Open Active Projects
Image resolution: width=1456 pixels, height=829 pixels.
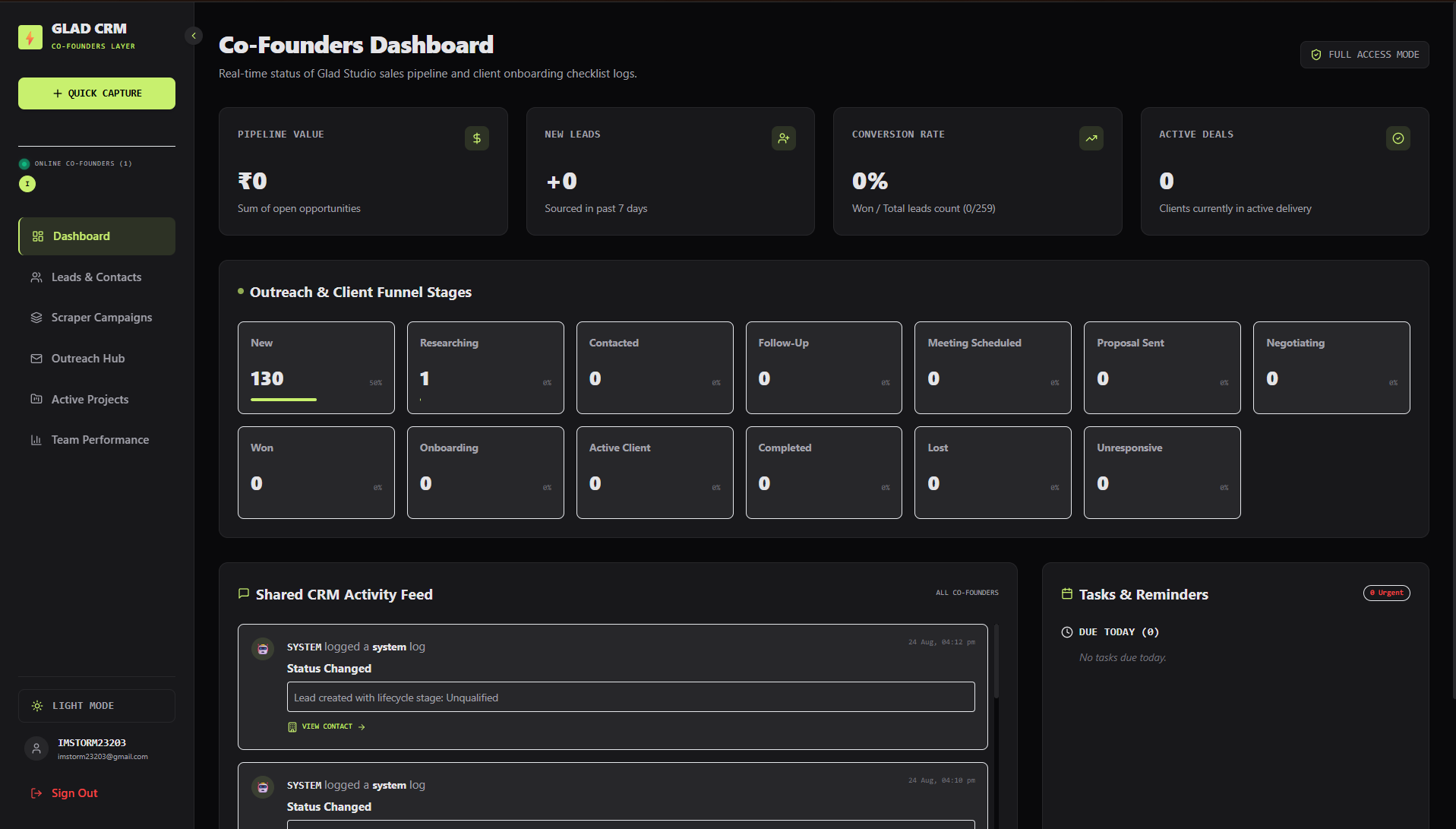pos(96,400)
